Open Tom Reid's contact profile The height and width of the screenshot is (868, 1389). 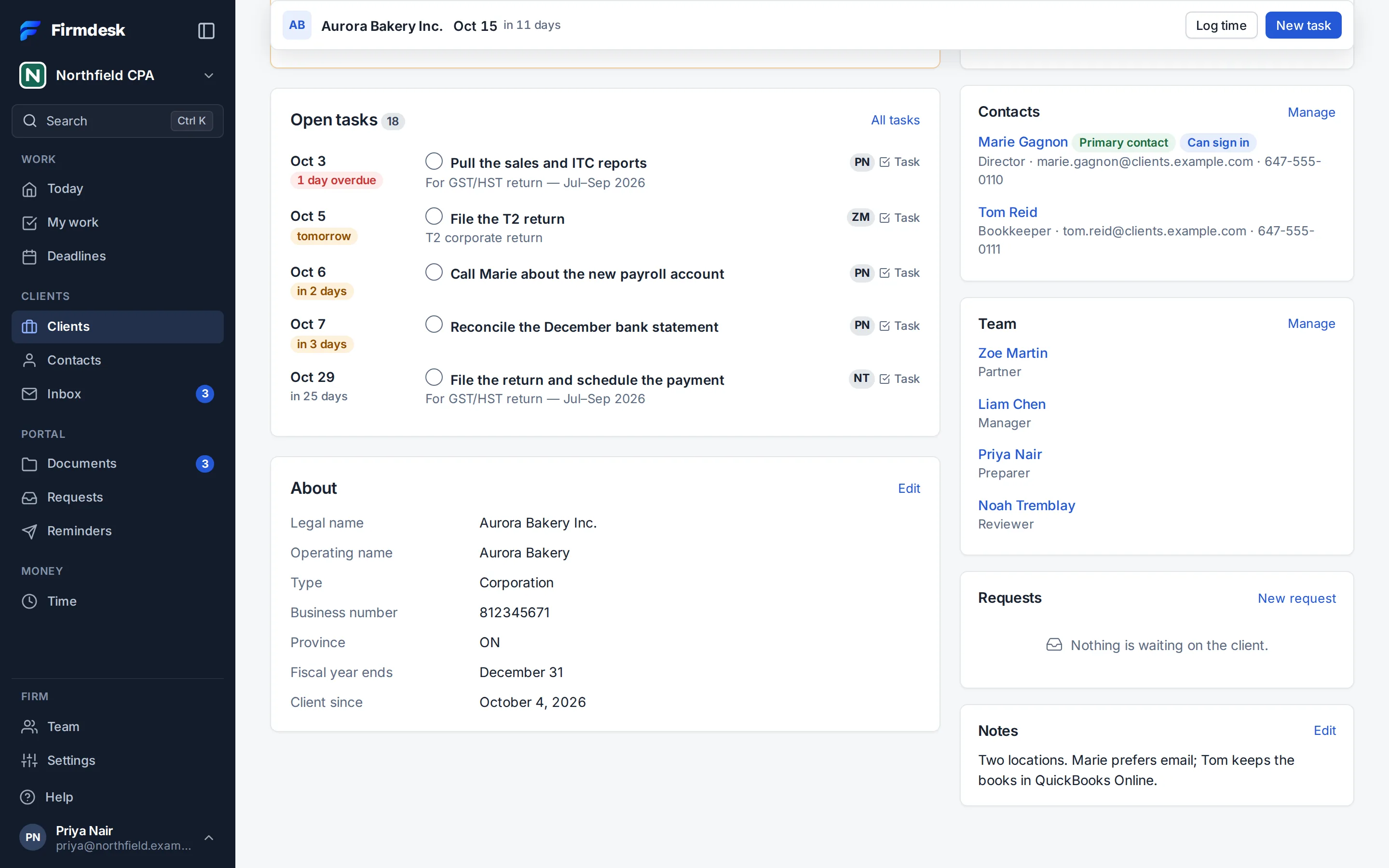click(1008, 212)
